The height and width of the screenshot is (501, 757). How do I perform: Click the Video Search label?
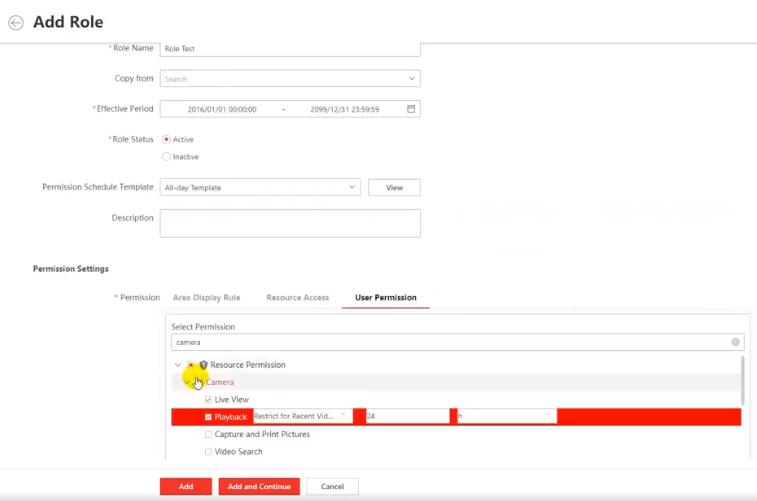click(238, 451)
